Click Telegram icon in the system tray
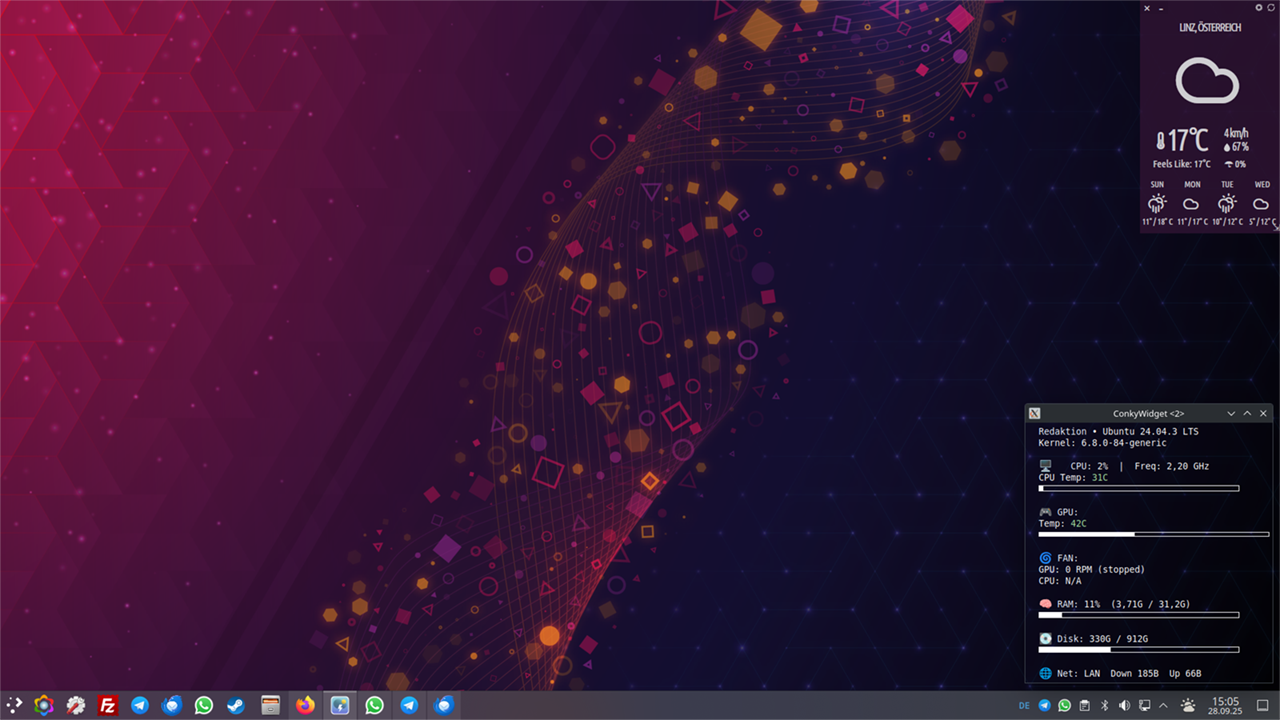Screen dimensions: 1280x720 pos(1045,705)
